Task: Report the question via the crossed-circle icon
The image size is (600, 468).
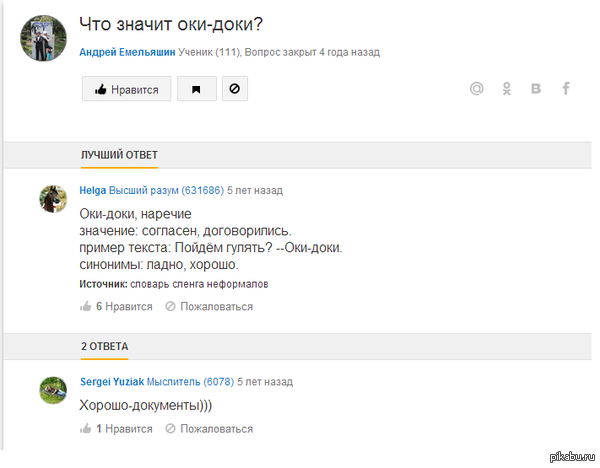Action: pyautogui.click(x=235, y=89)
